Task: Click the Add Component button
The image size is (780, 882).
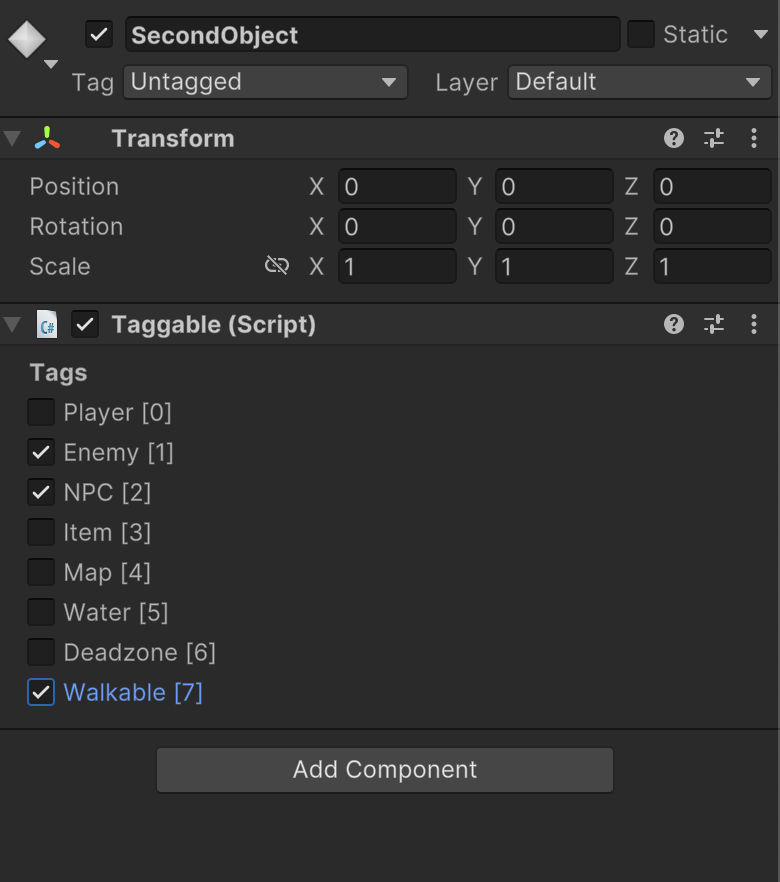Action: [384, 770]
